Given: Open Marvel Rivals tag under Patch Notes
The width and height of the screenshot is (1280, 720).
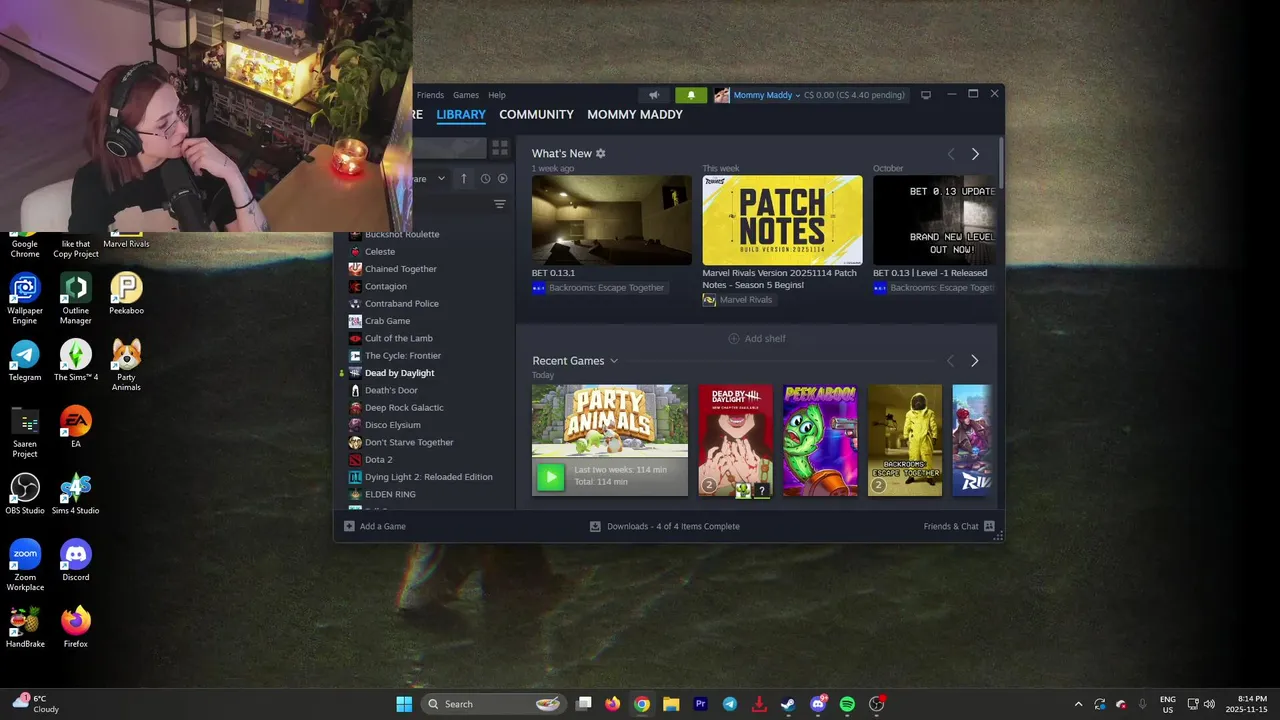Looking at the screenshot, I should coord(738,300).
